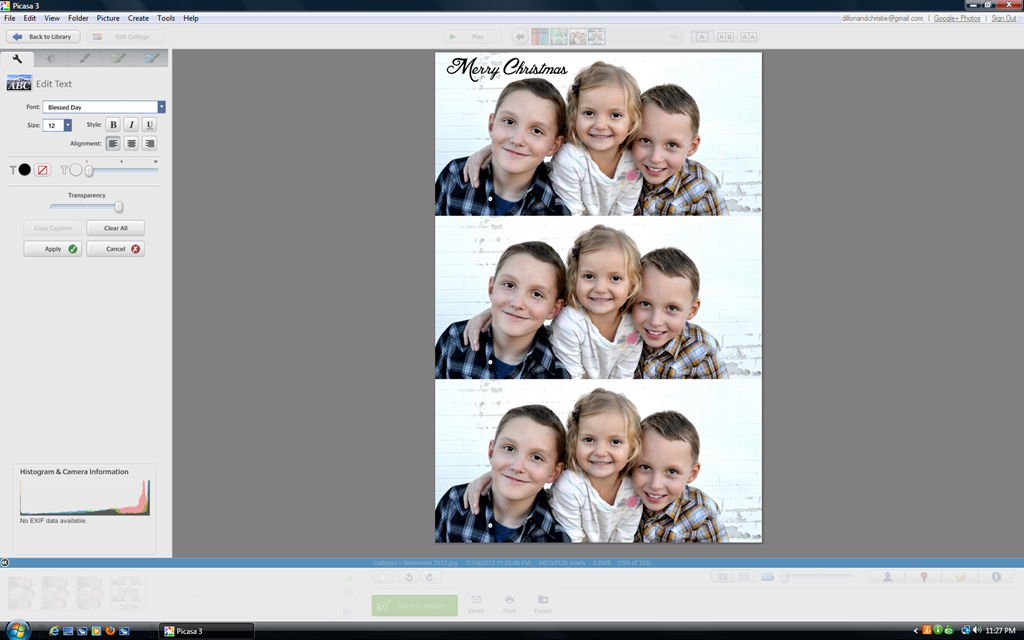Click the size 12 input field
1024x640 pixels.
click(x=53, y=125)
